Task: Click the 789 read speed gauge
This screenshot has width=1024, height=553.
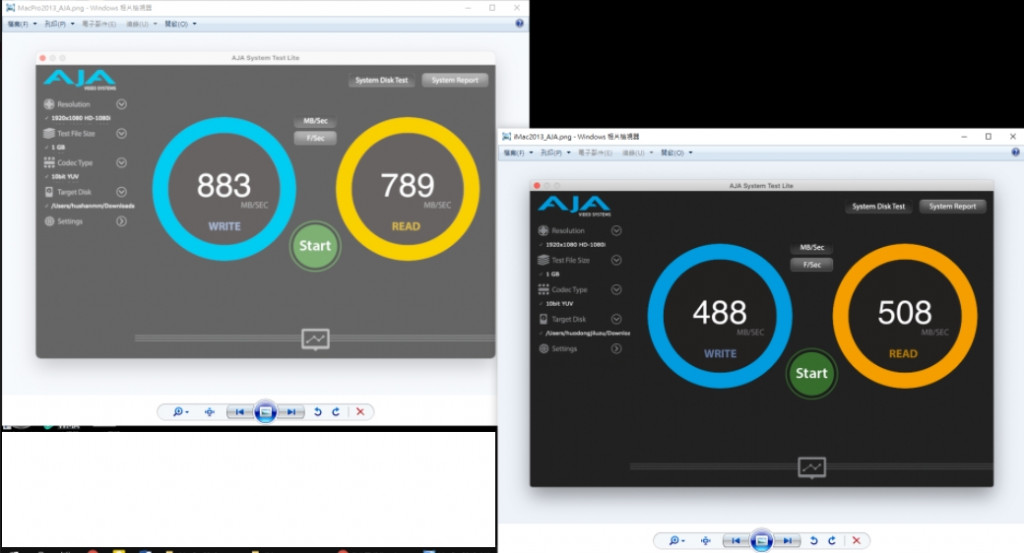Action: [x=408, y=189]
